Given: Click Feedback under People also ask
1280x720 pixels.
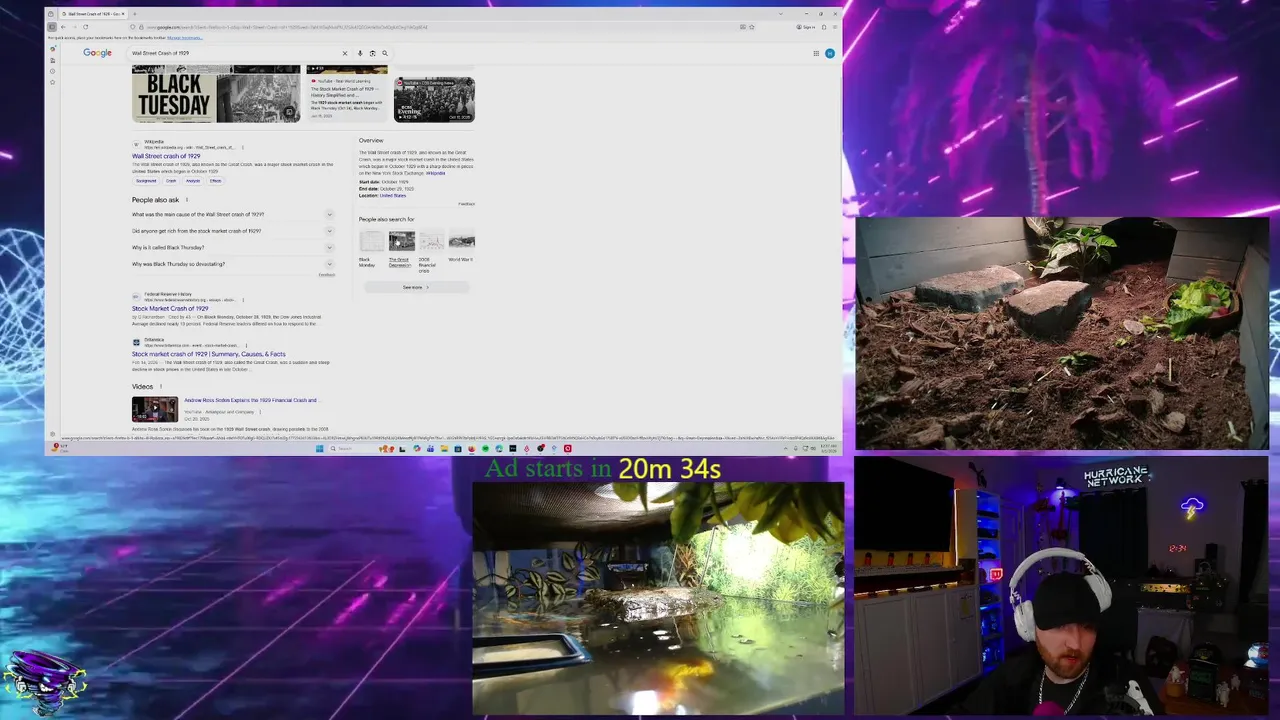Looking at the screenshot, I should 326,275.
